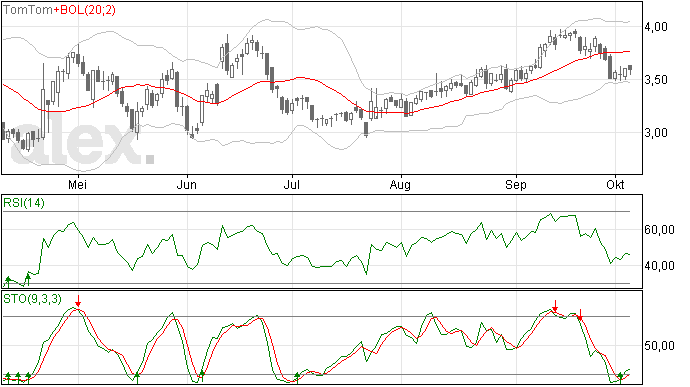This screenshot has width=690, height=387.
Task: Click the Jul month label
Action: click(x=291, y=185)
